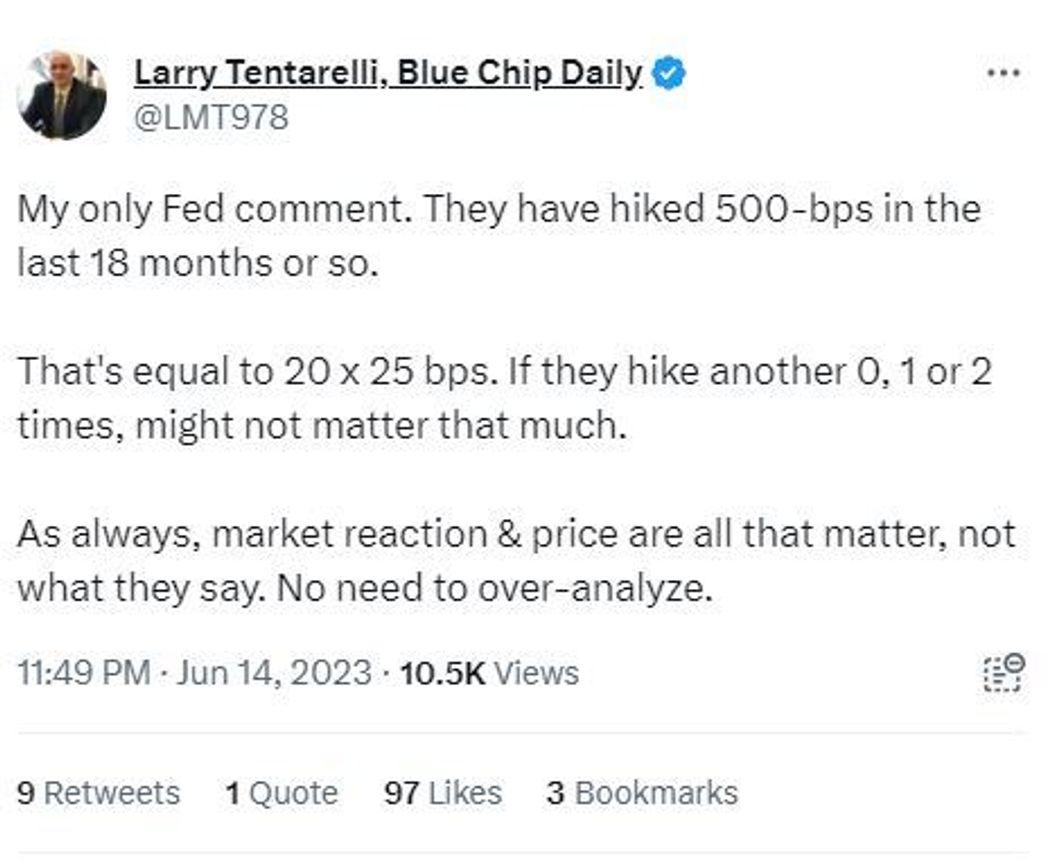Open the three-dot more options menu
1050x860 pixels.
[x=1004, y=72]
